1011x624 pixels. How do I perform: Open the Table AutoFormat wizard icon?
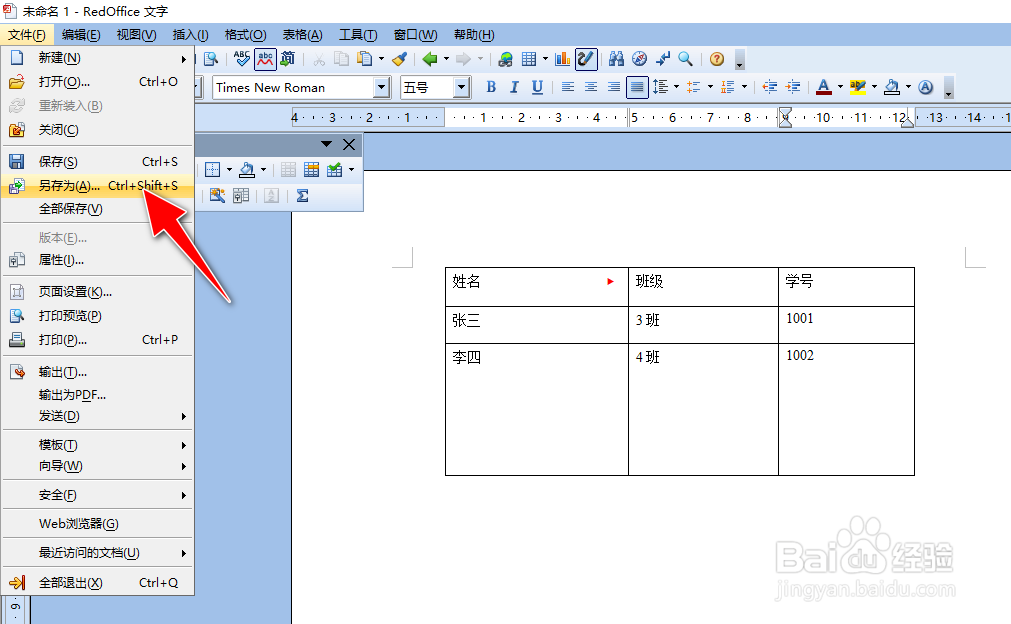point(218,195)
